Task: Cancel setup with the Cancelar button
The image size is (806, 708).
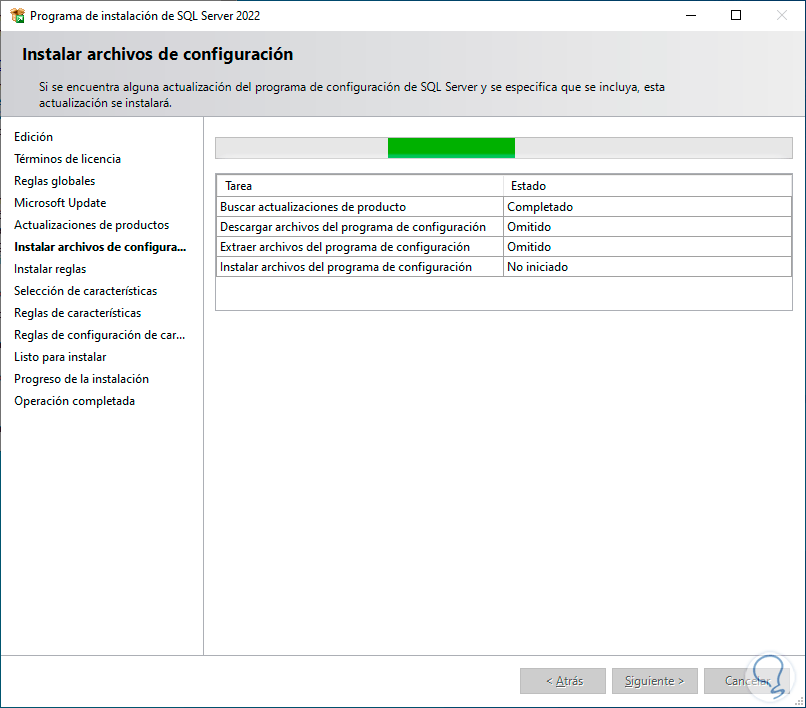Action: click(746, 681)
